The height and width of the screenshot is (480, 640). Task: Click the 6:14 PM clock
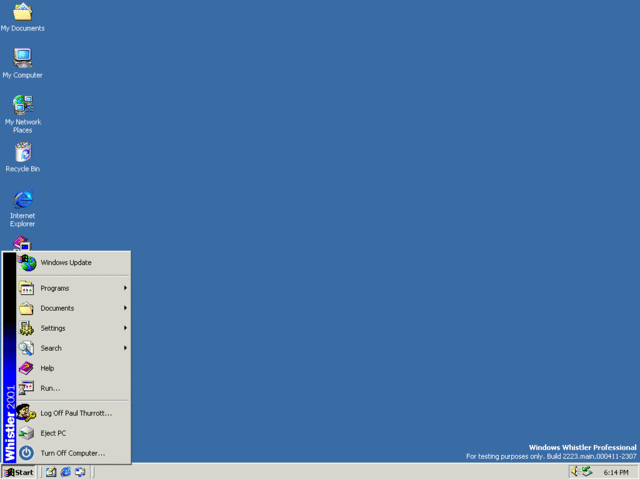click(616, 473)
